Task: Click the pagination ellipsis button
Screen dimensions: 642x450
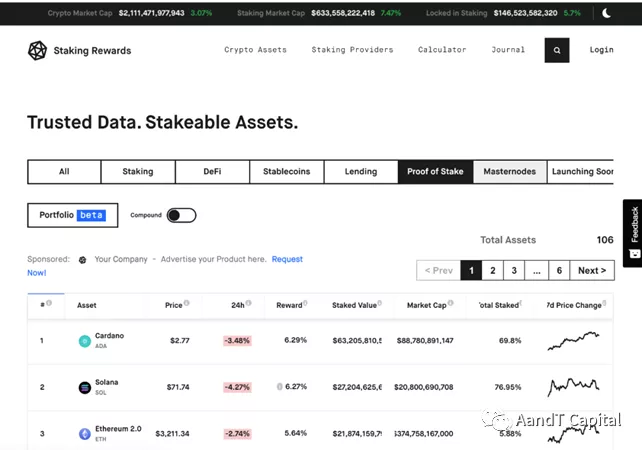Action: (x=537, y=271)
